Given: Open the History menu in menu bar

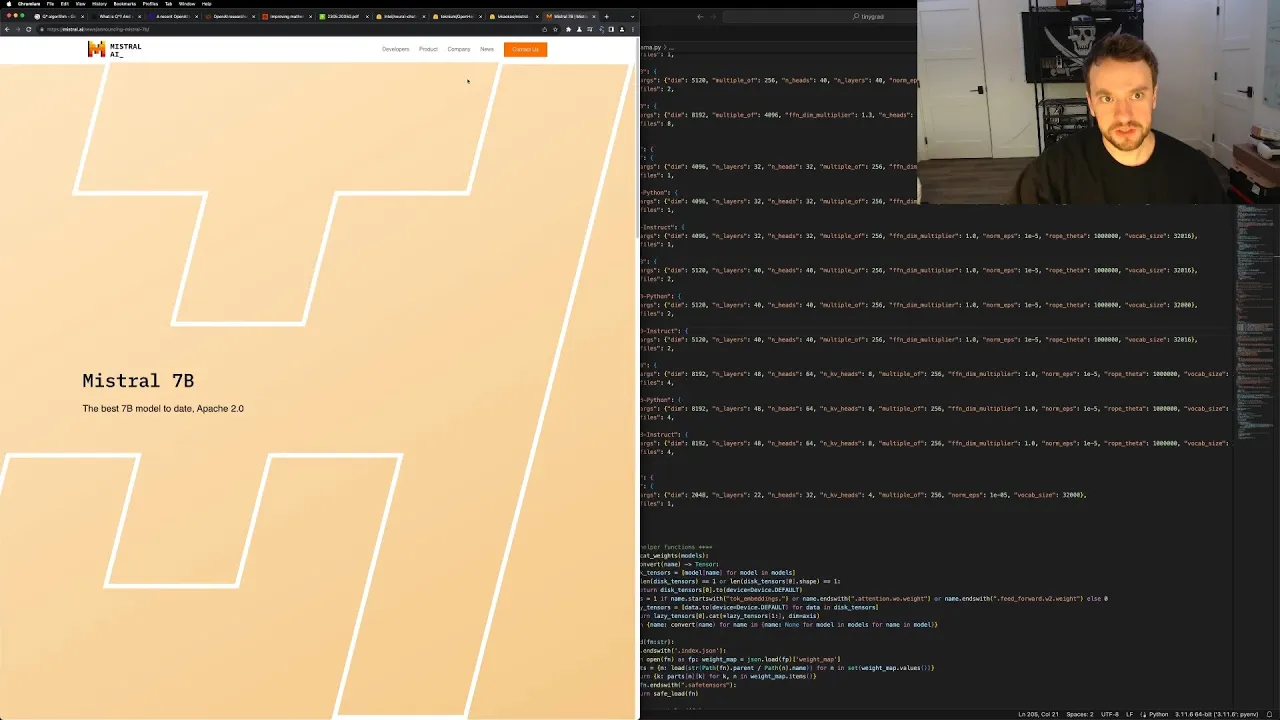Looking at the screenshot, I should [x=99, y=4].
